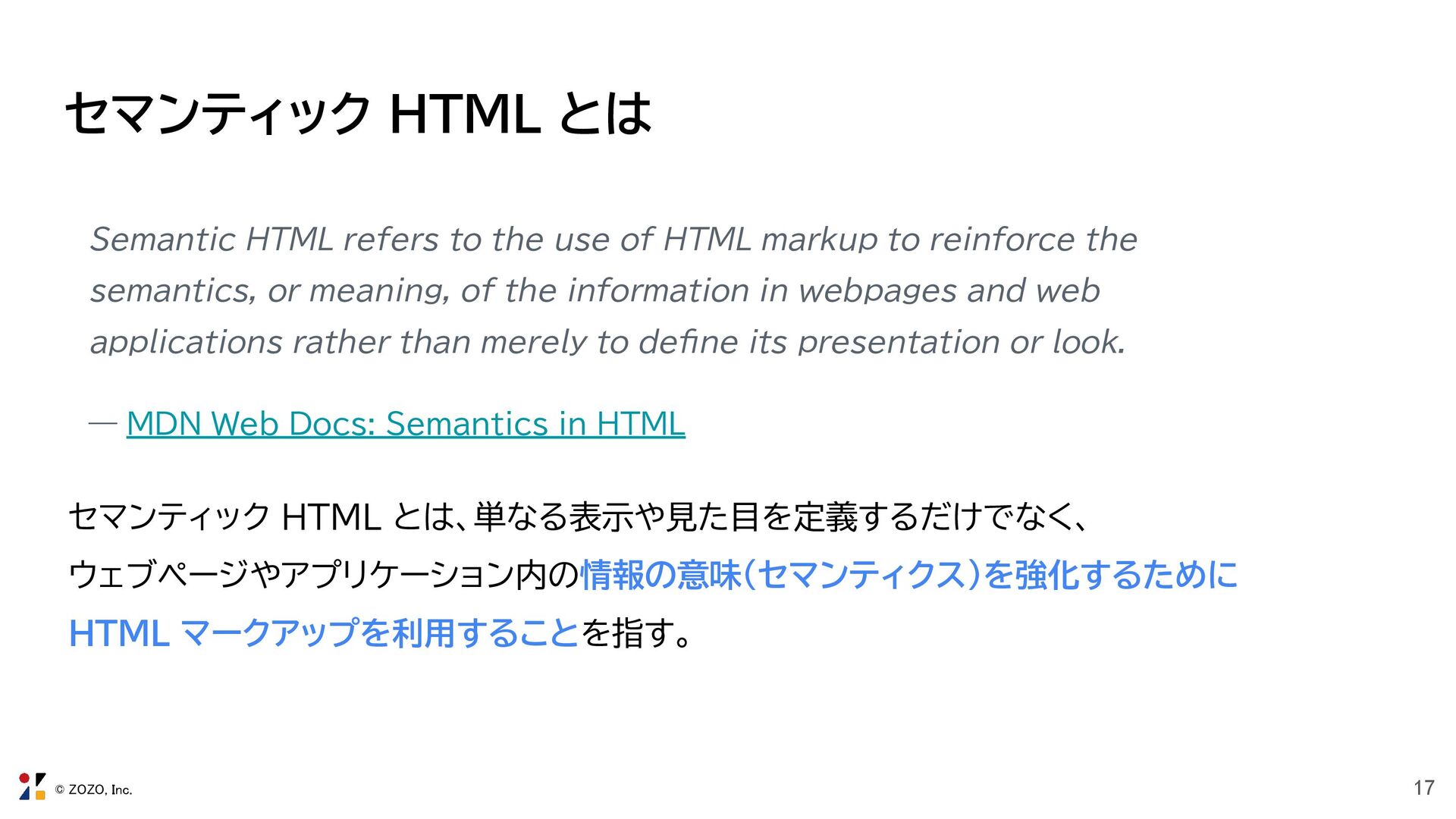This screenshot has height=819, width=1456.
Task: Click the slide title セマンティック HTML とは
Action: [x=358, y=114]
